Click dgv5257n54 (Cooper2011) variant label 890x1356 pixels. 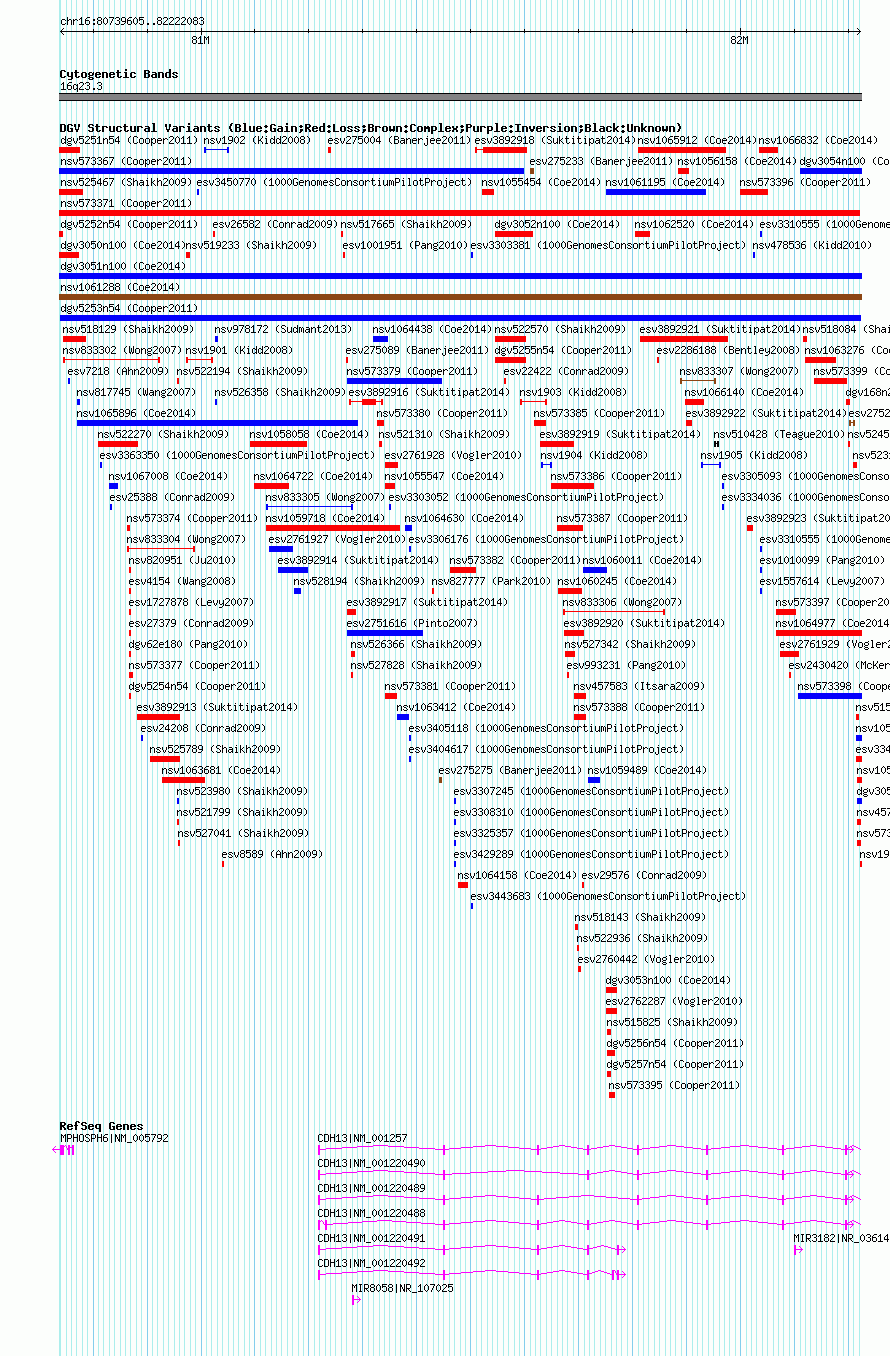pyautogui.click(x=676, y=1064)
